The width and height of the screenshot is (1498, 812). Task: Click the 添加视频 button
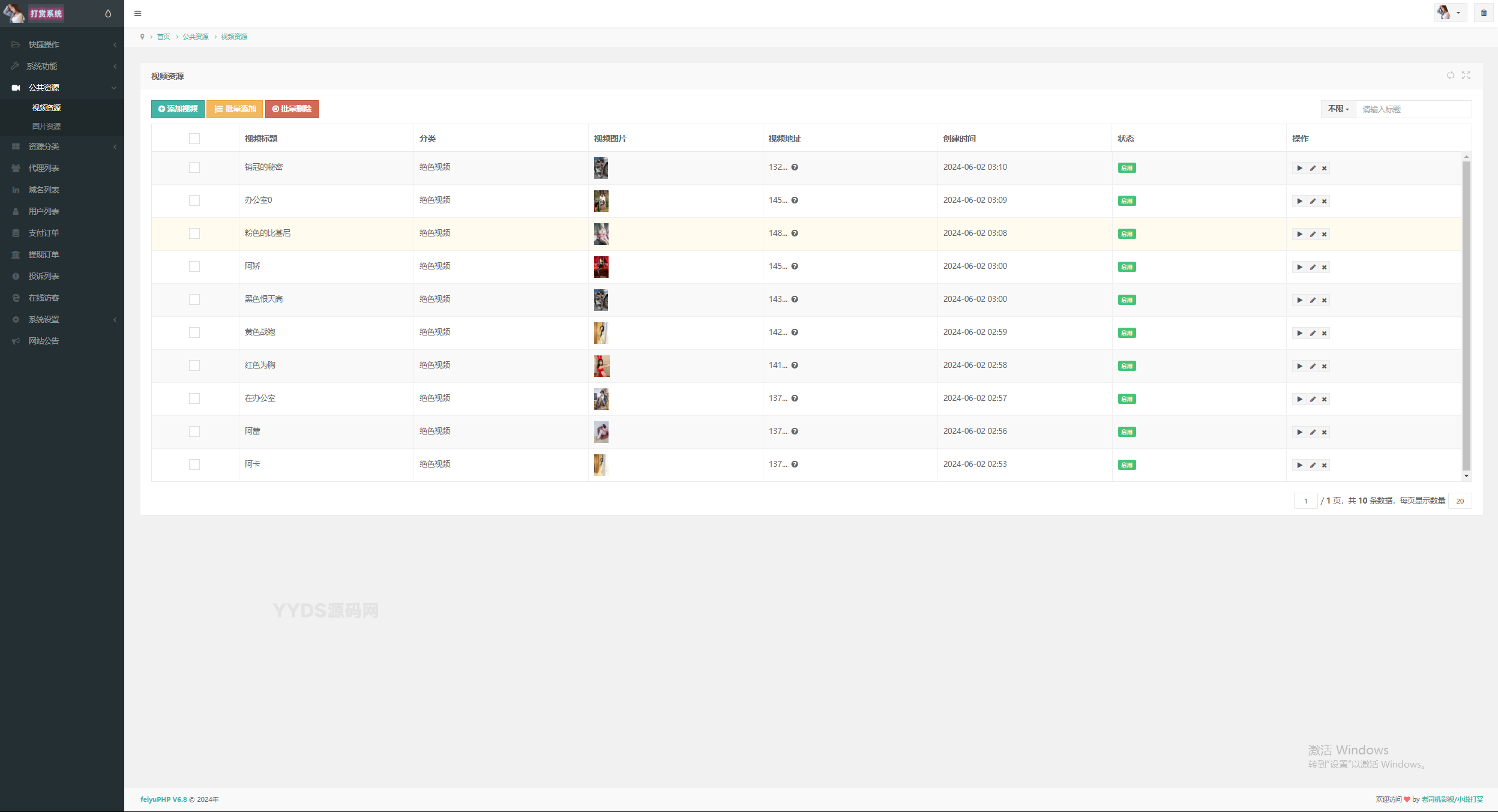(178, 109)
